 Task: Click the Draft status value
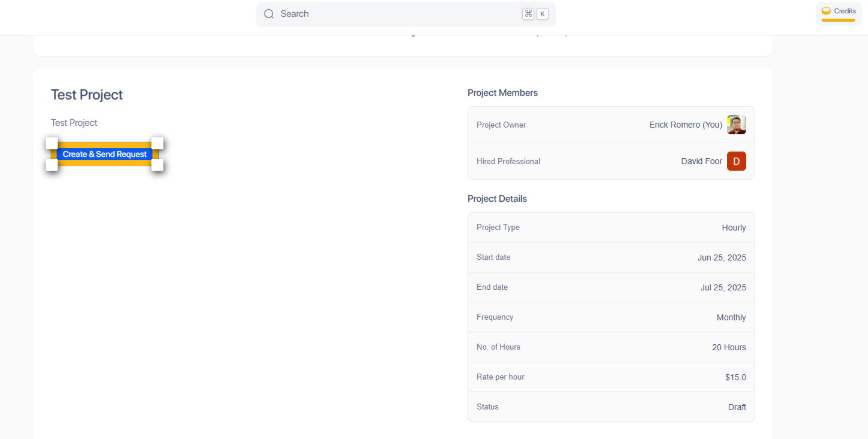736,407
